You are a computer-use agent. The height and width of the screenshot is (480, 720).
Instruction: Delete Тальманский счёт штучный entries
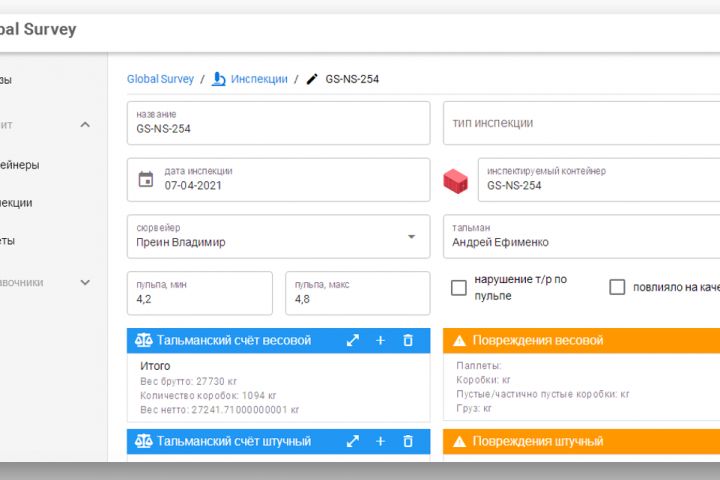408,441
